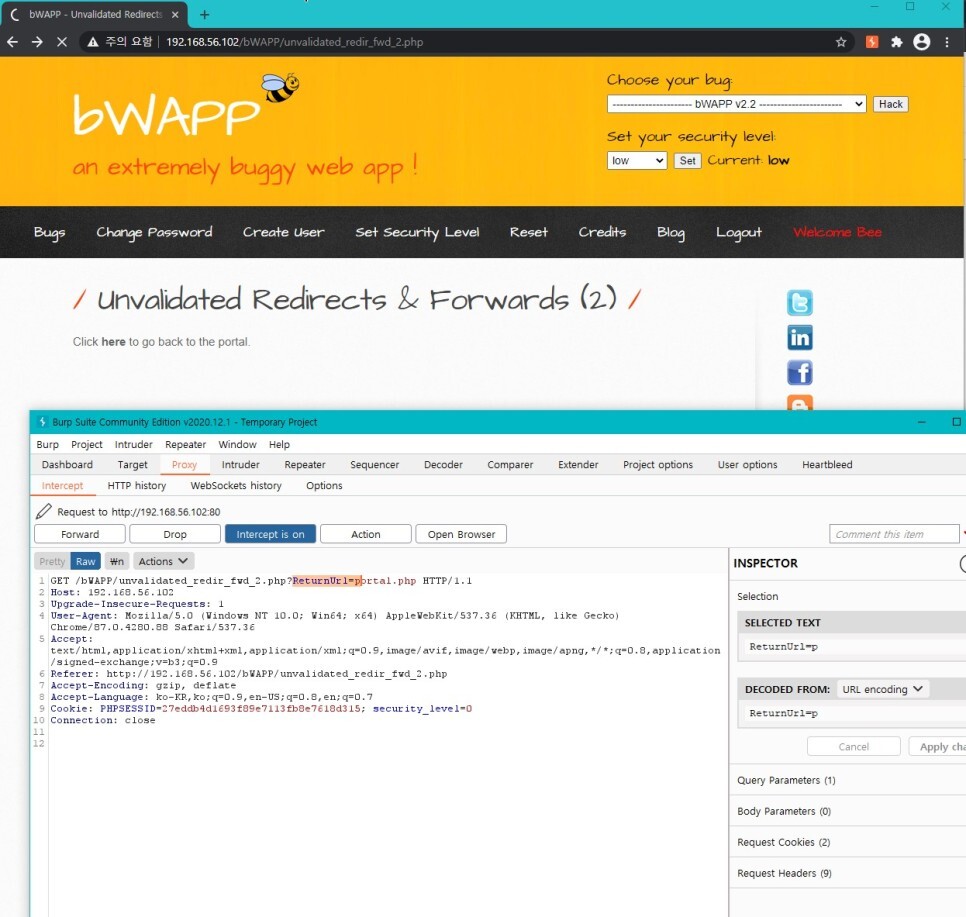Open the Project options tab
Image resolution: width=966 pixels, height=917 pixels.
(x=658, y=465)
